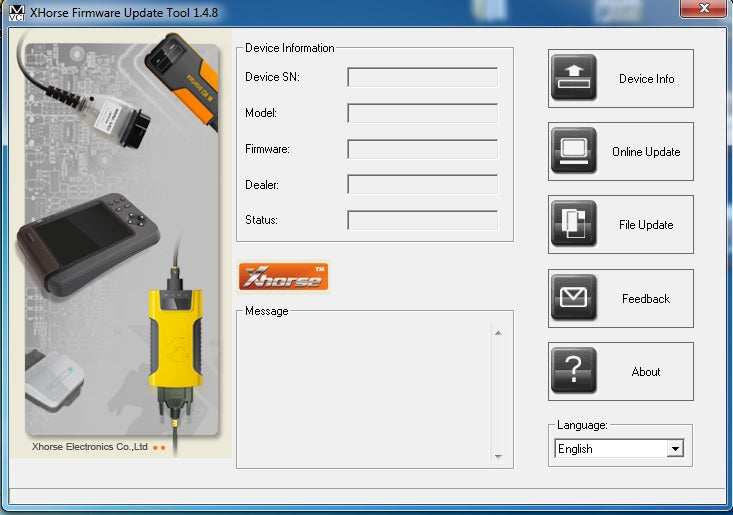733x515 pixels.
Task: Click the MVCI title bar app icon
Action: [16, 13]
